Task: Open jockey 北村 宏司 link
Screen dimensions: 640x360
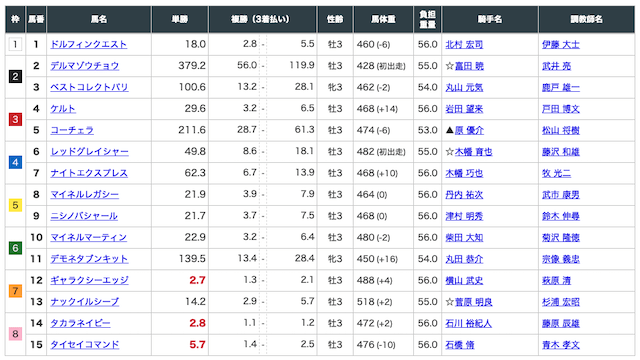Action: pyautogui.click(x=464, y=44)
